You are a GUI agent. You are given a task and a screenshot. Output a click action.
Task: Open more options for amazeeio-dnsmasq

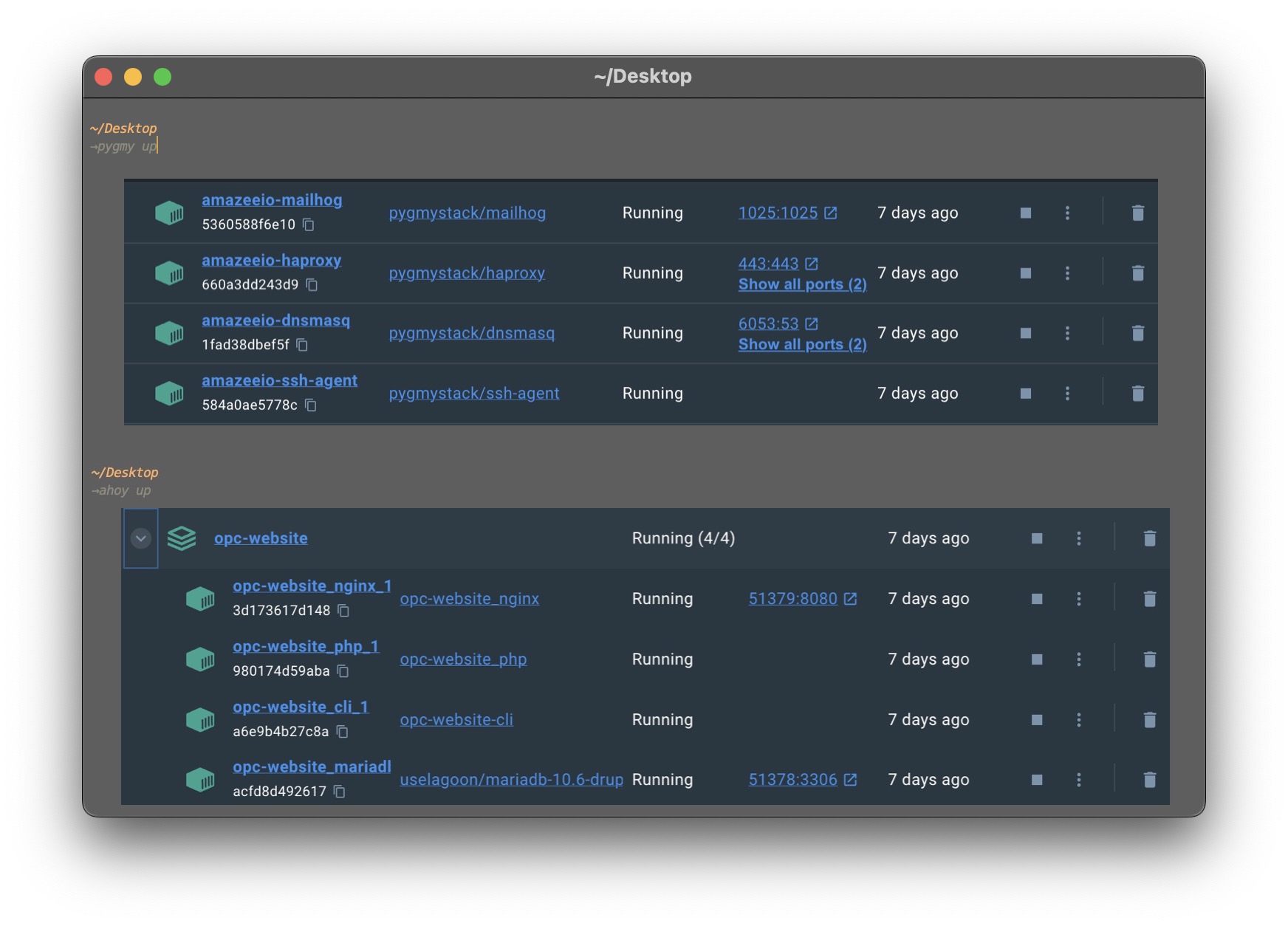click(x=1067, y=333)
